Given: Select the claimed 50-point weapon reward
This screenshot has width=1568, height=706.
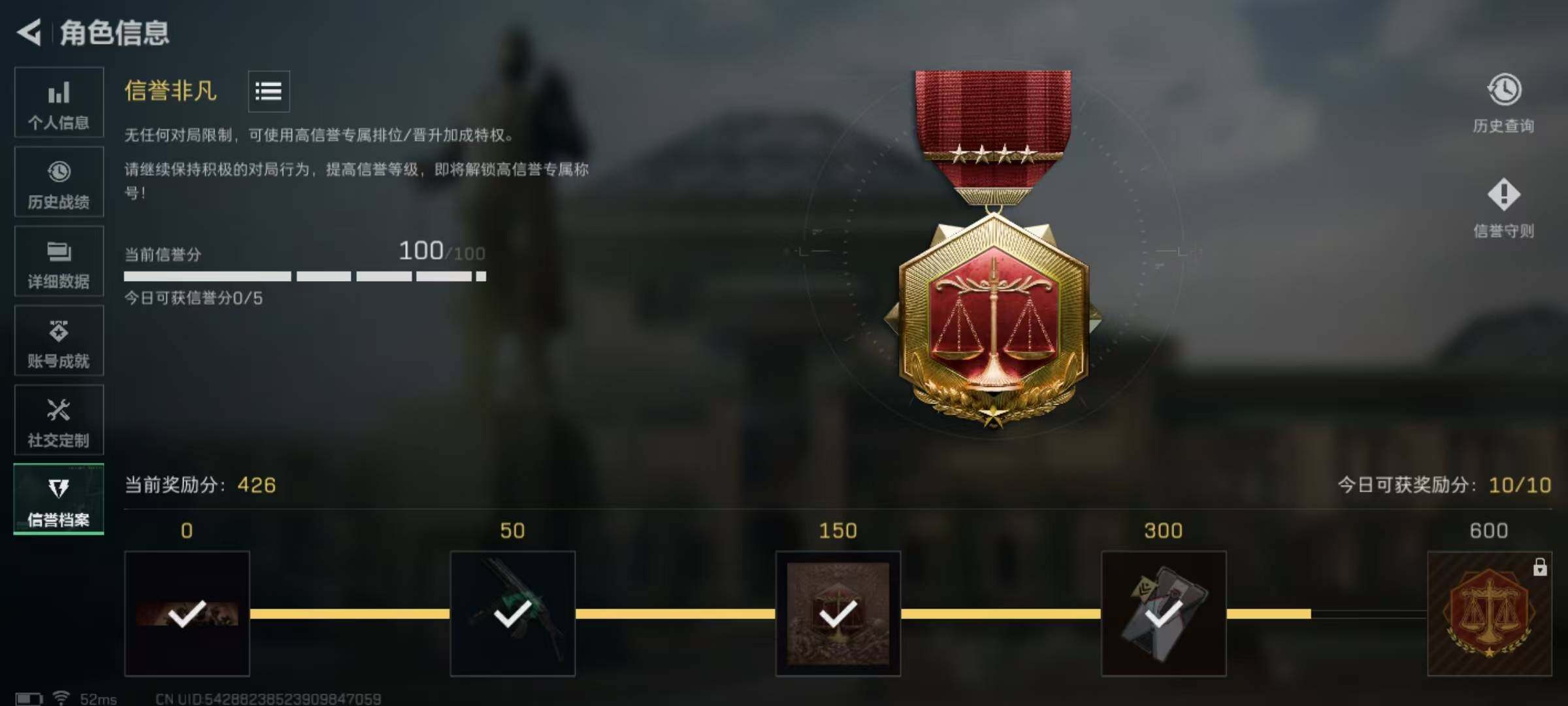Looking at the screenshot, I should coord(513,613).
